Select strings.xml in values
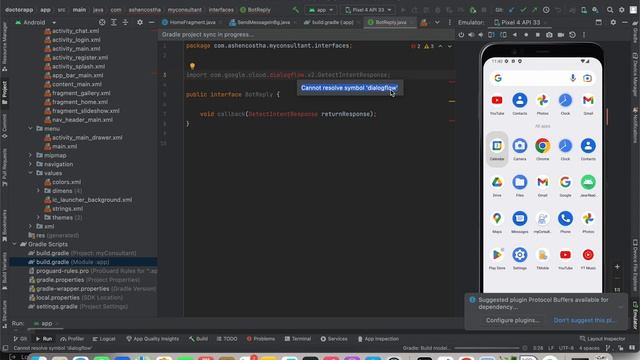 coord(63,209)
